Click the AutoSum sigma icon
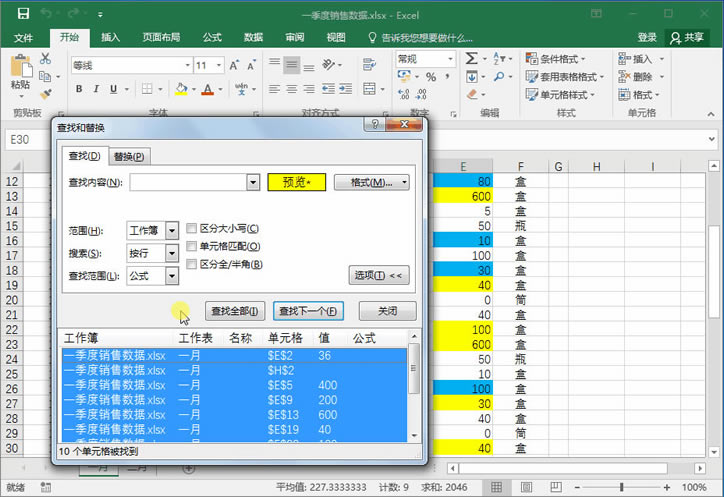 [471, 59]
